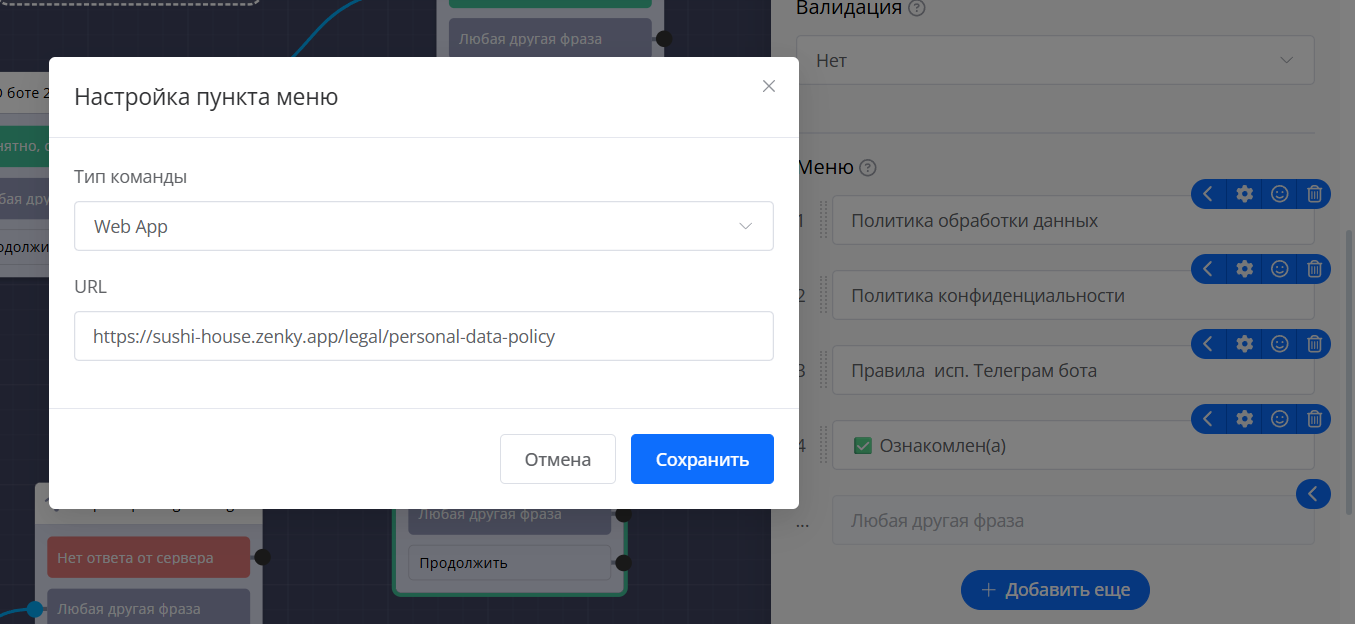Click the trash icon for 'Ознакомлен(а)' item

(x=1315, y=419)
